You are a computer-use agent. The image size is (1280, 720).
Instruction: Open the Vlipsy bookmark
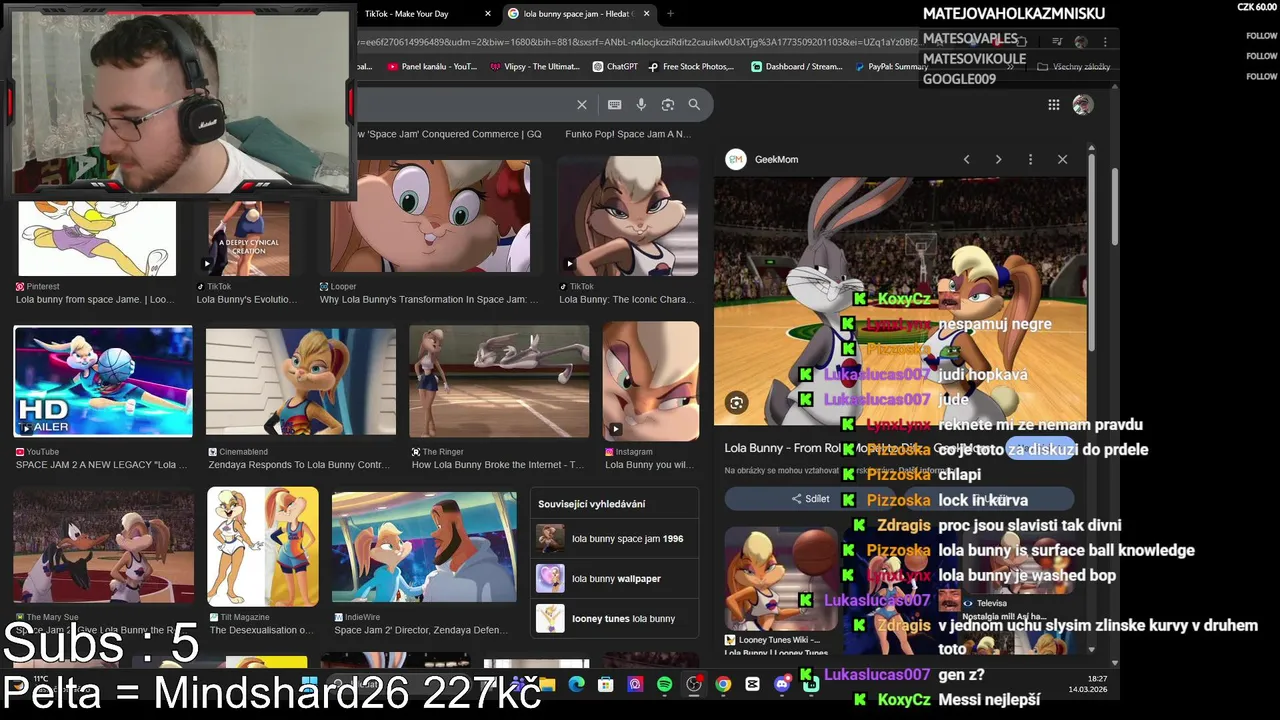point(535,67)
